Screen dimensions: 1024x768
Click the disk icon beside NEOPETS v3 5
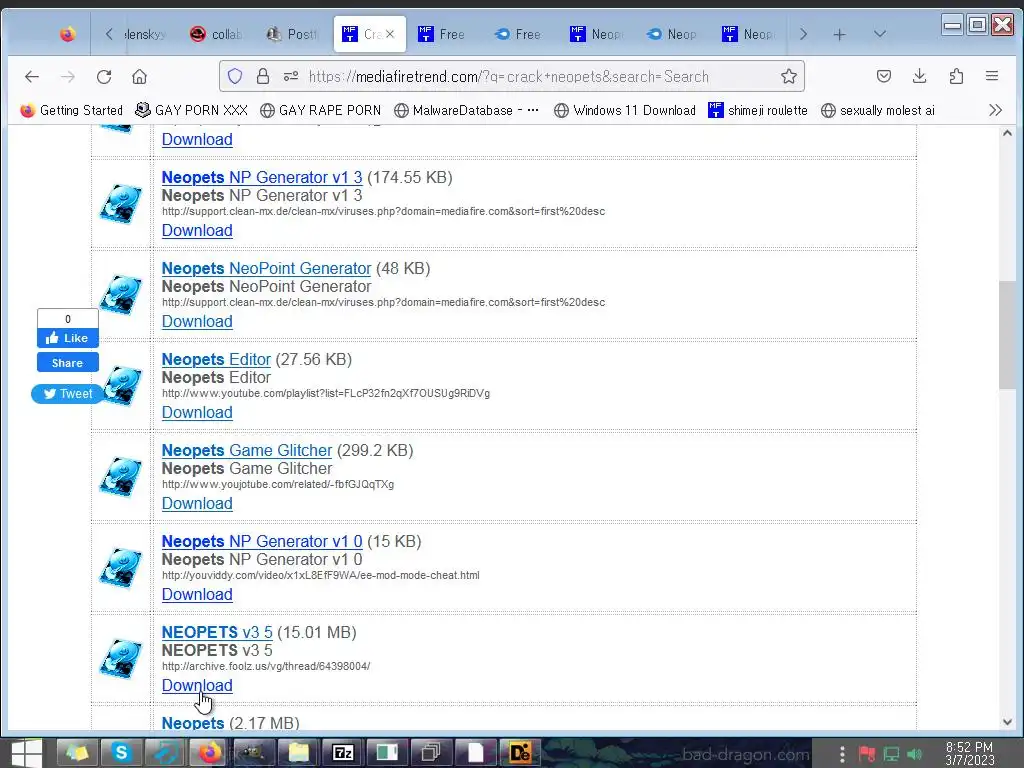(121, 659)
